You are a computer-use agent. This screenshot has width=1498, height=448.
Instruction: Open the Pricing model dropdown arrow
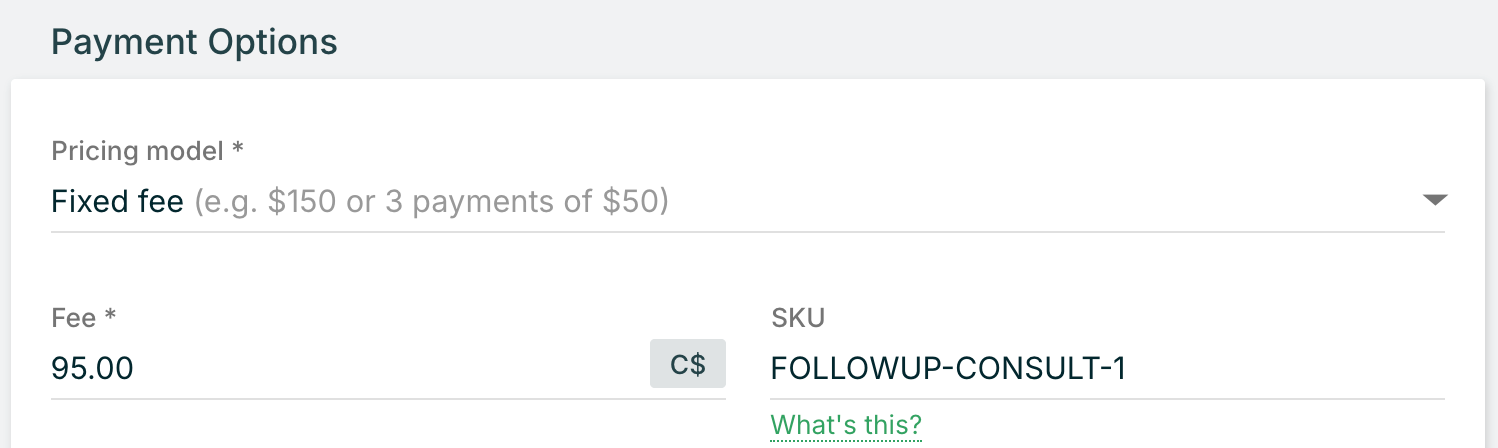click(1434, 200)
